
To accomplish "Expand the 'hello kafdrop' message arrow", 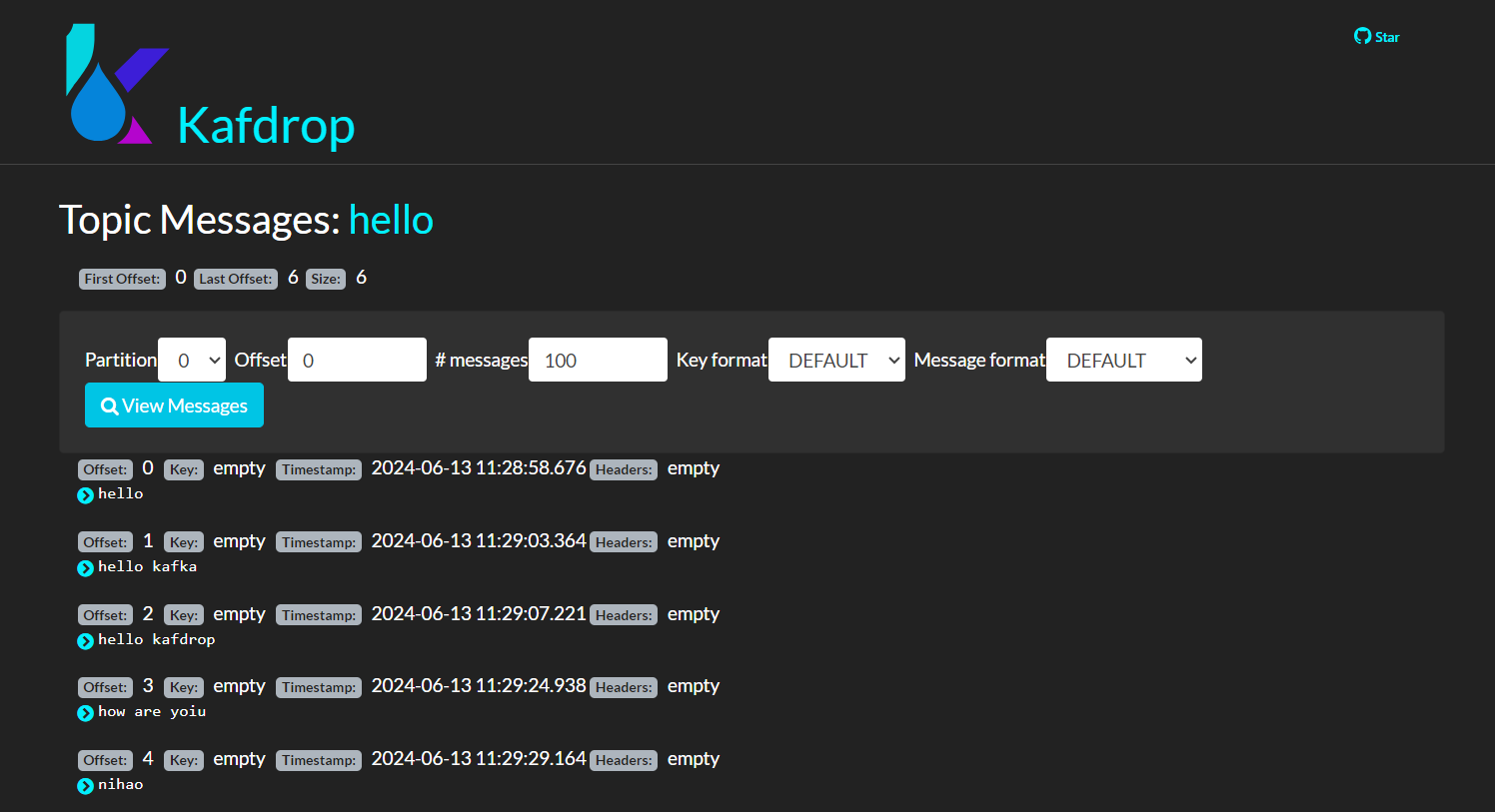I will click(86, 641).
